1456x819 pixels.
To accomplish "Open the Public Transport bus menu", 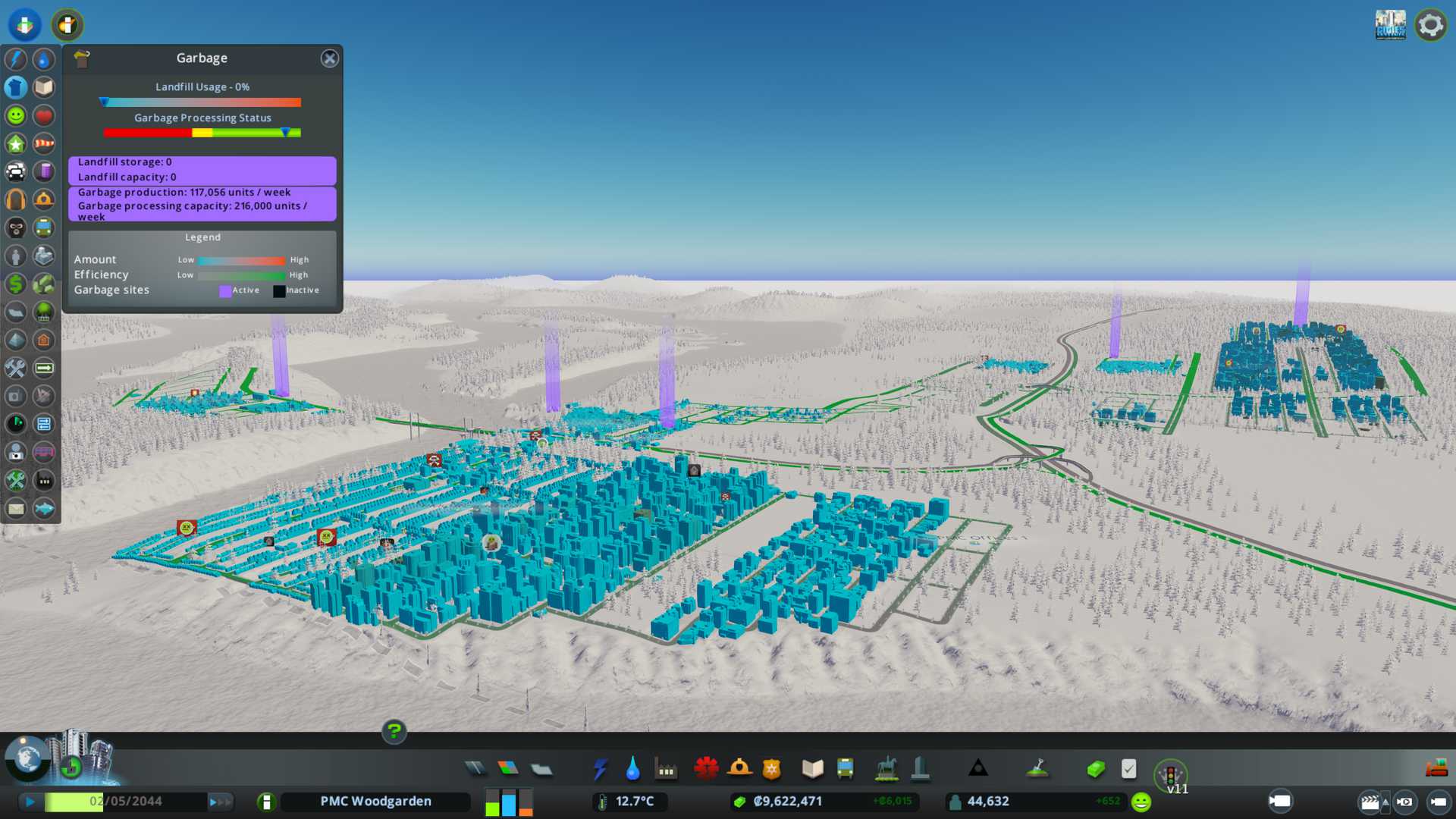I will (x=845, y=769).
